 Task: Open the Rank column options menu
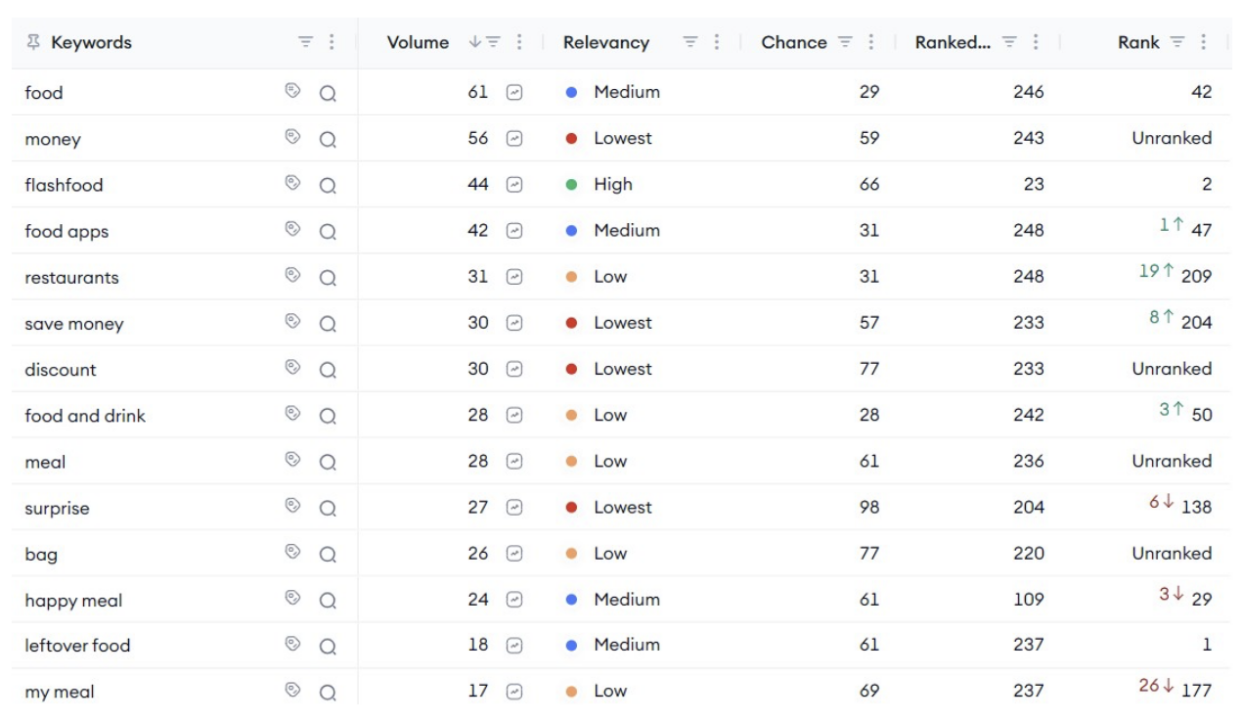coord(1203,42)
